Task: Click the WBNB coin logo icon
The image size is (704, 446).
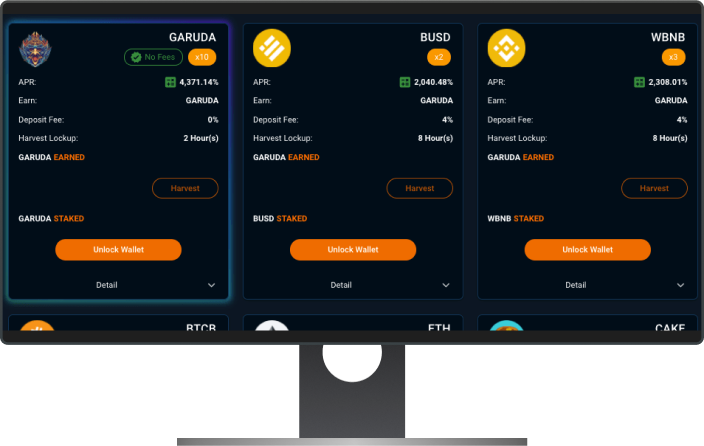Action: [x=506, y=48]
